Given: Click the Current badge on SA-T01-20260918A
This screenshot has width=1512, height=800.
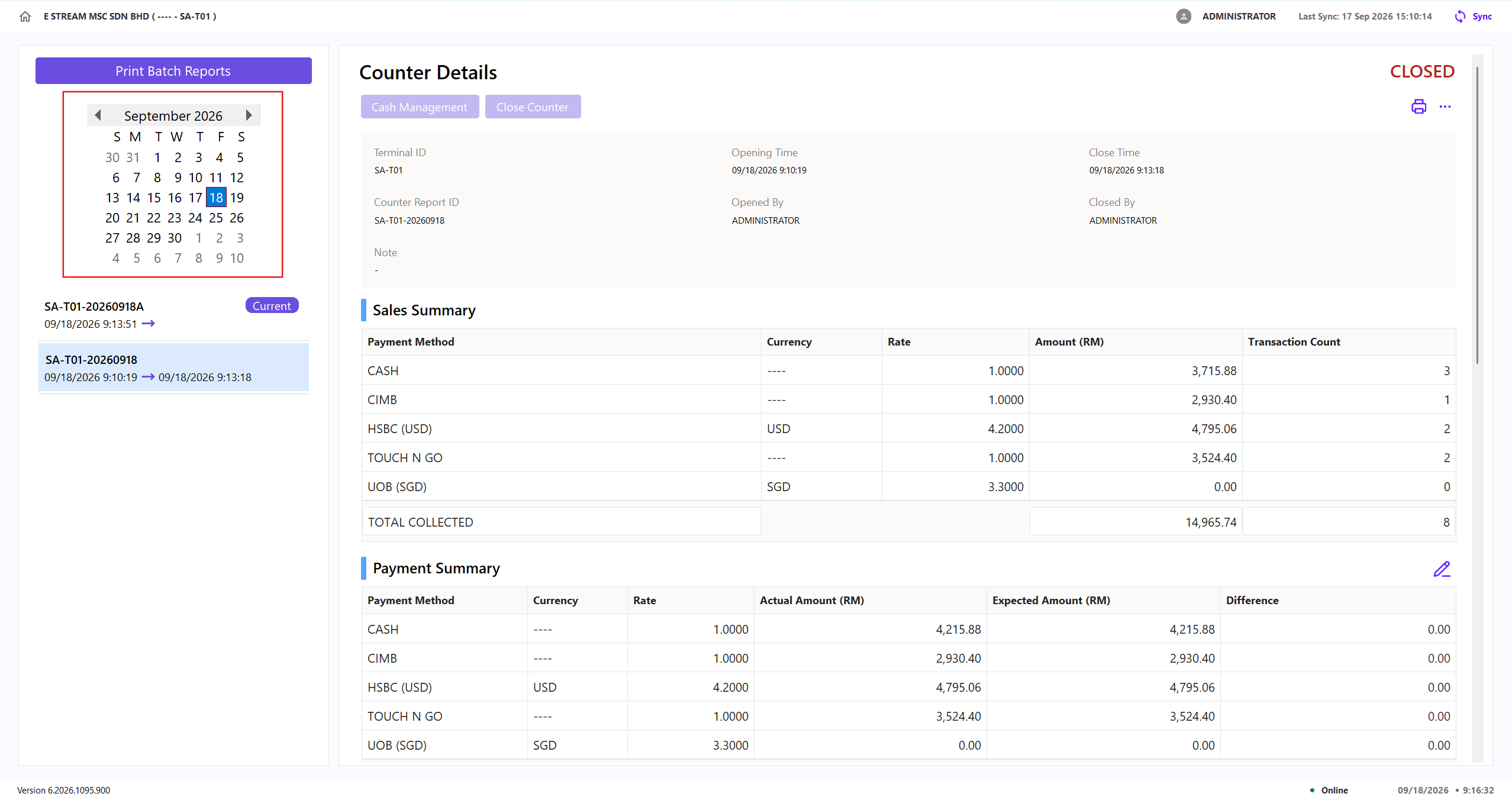Looking at the screenshot, I should click(272, 306).
